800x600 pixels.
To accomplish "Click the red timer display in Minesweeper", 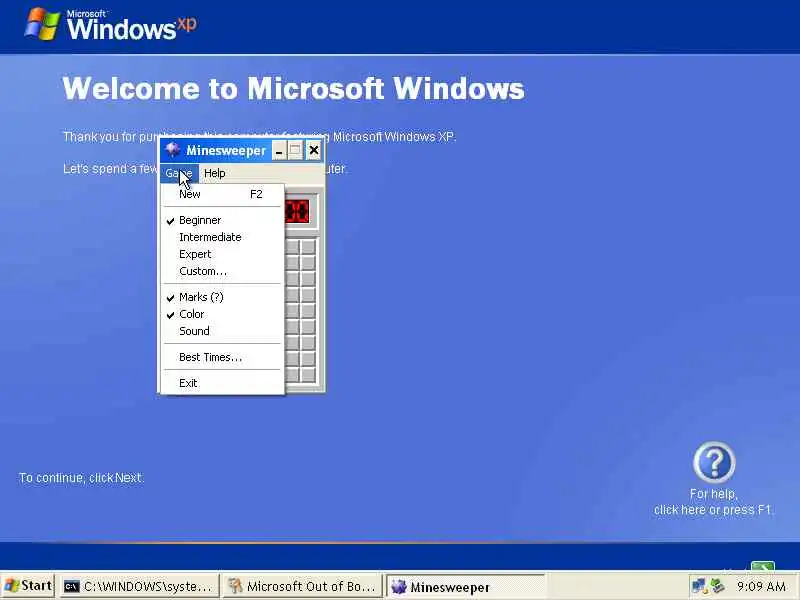I will pos(297,211).
